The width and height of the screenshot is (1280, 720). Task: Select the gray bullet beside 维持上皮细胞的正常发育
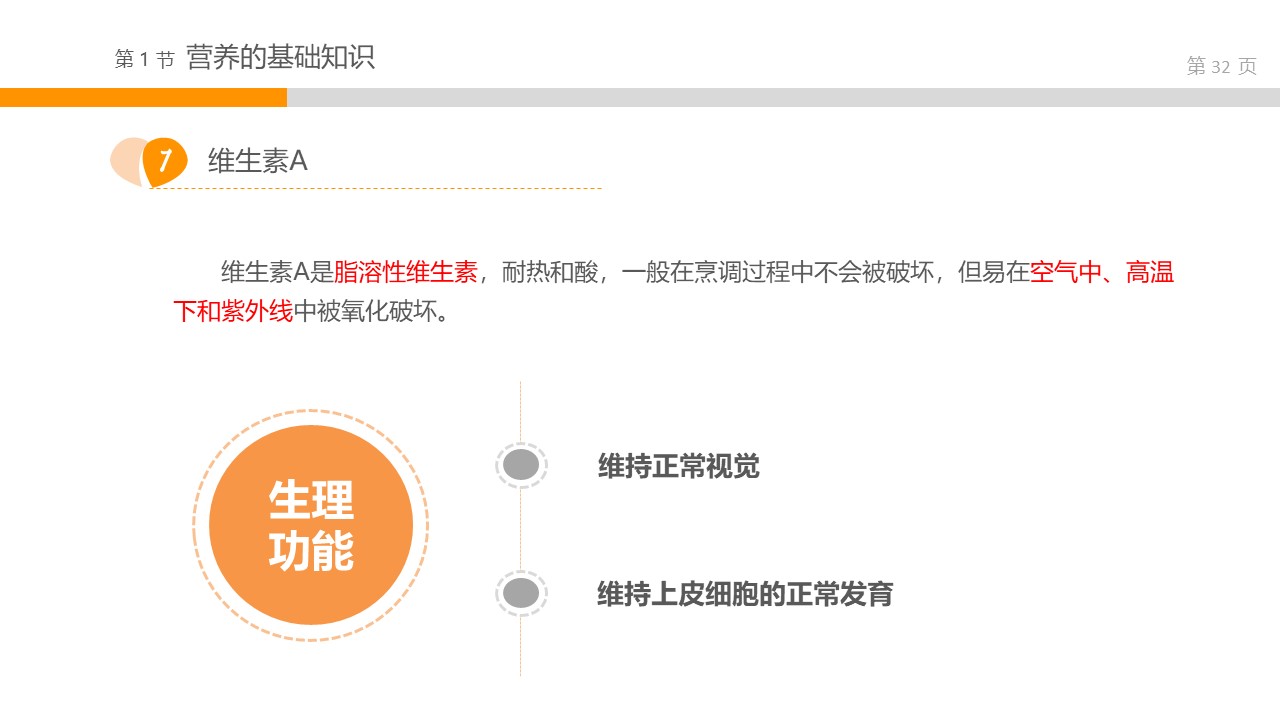click(521, 593)
